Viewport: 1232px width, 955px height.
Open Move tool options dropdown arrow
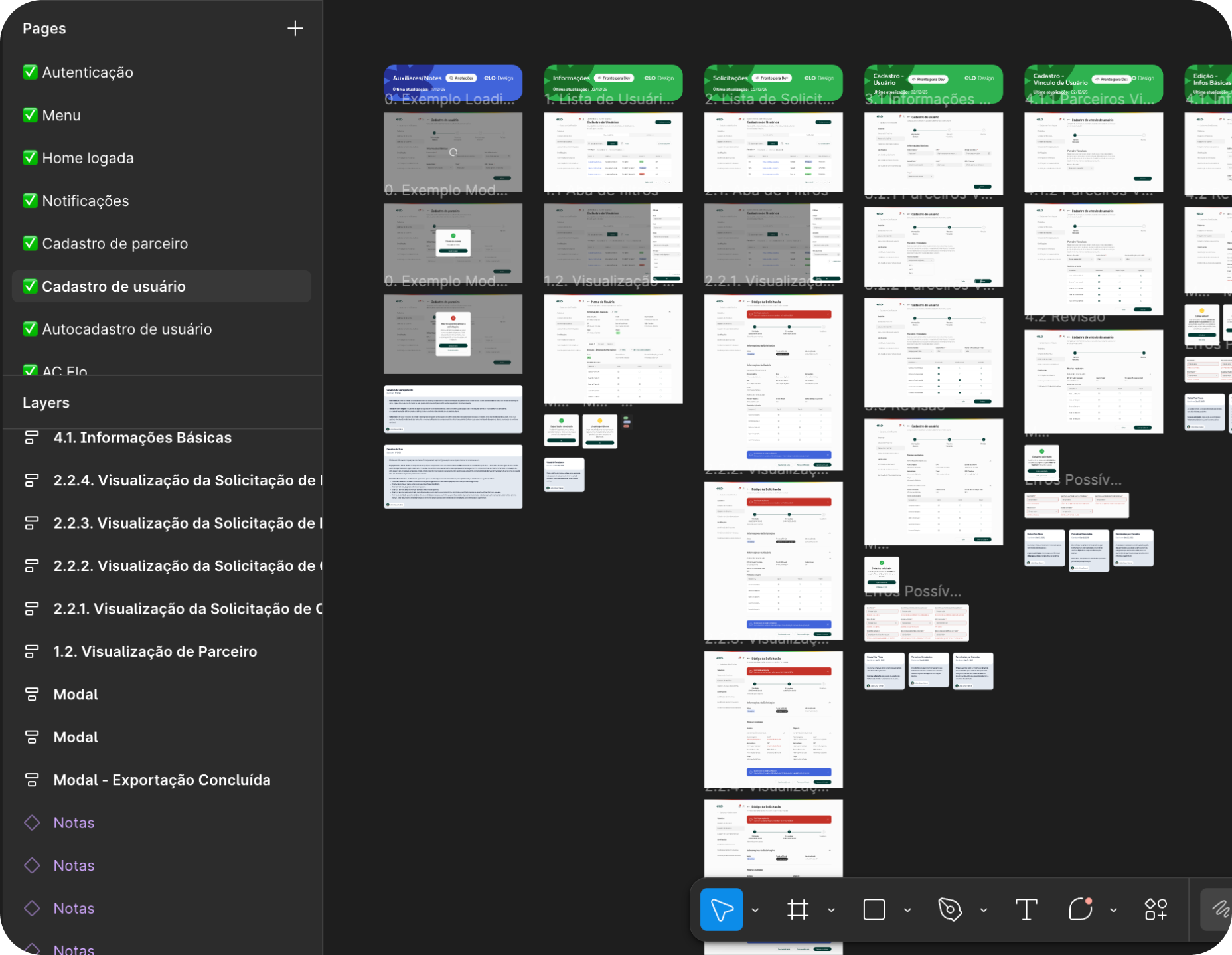(755, 910)
